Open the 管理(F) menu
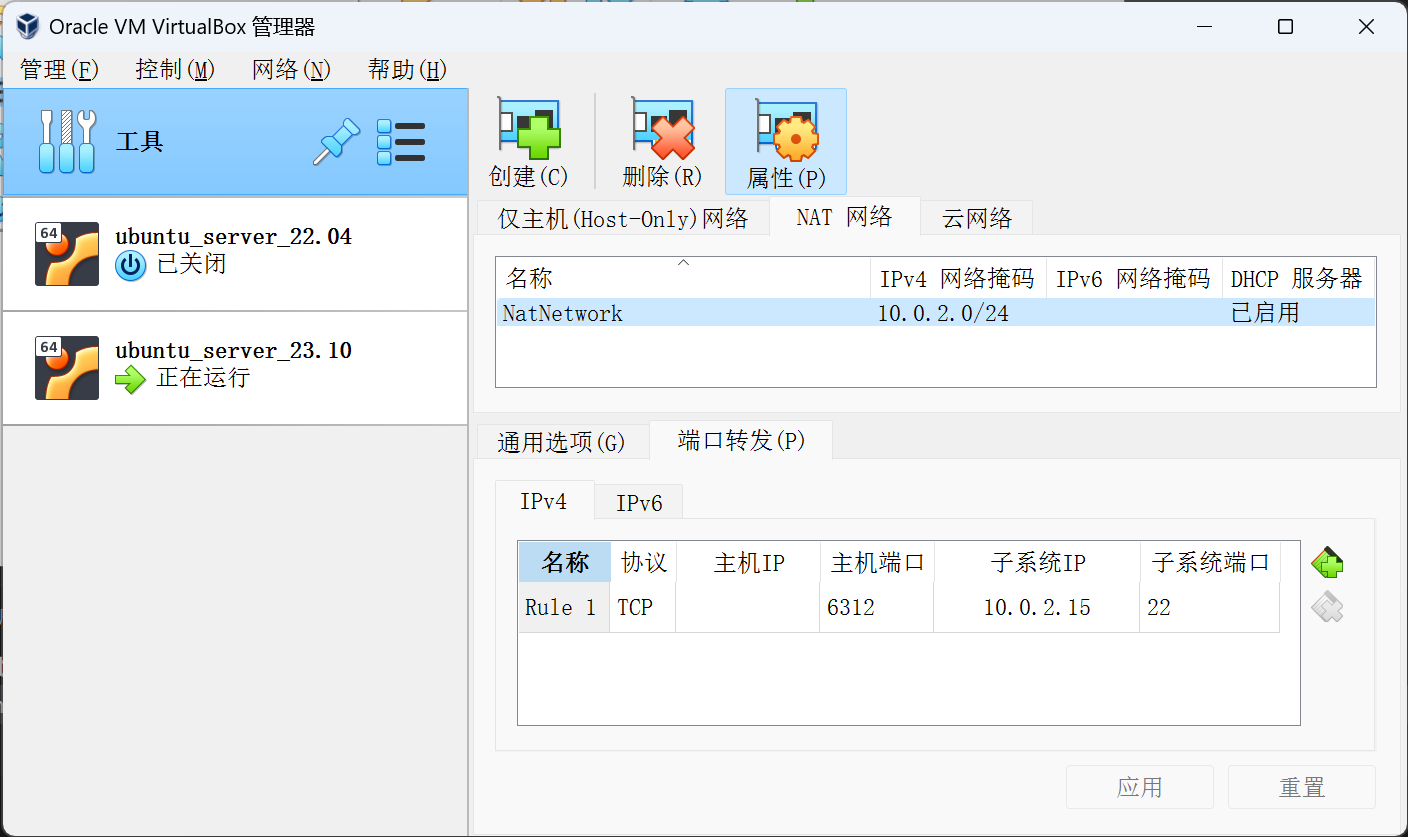The width and height of the screenshot is (1408, 837). (59, 69)
